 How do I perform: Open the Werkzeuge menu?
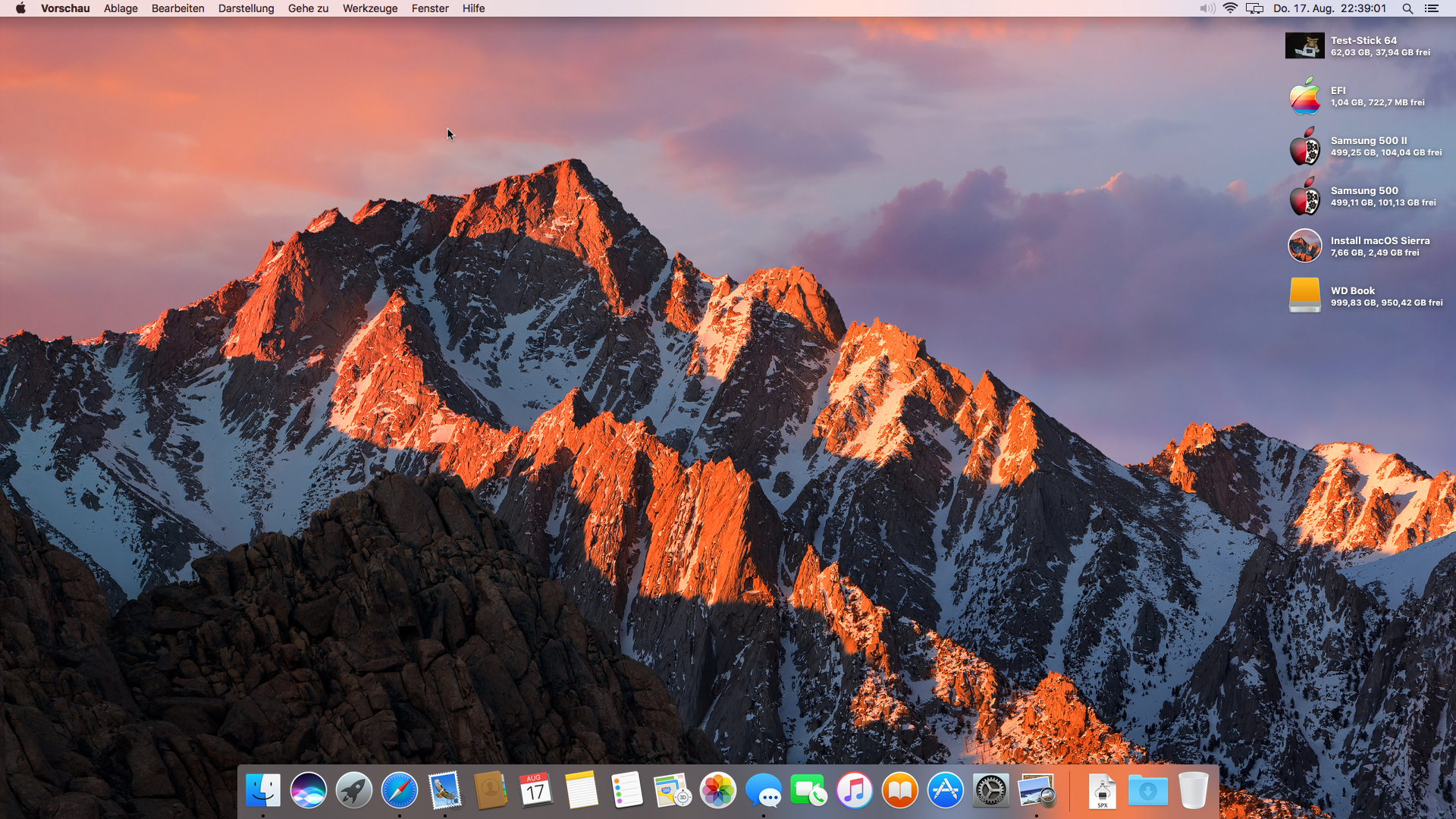pos(369,8)
